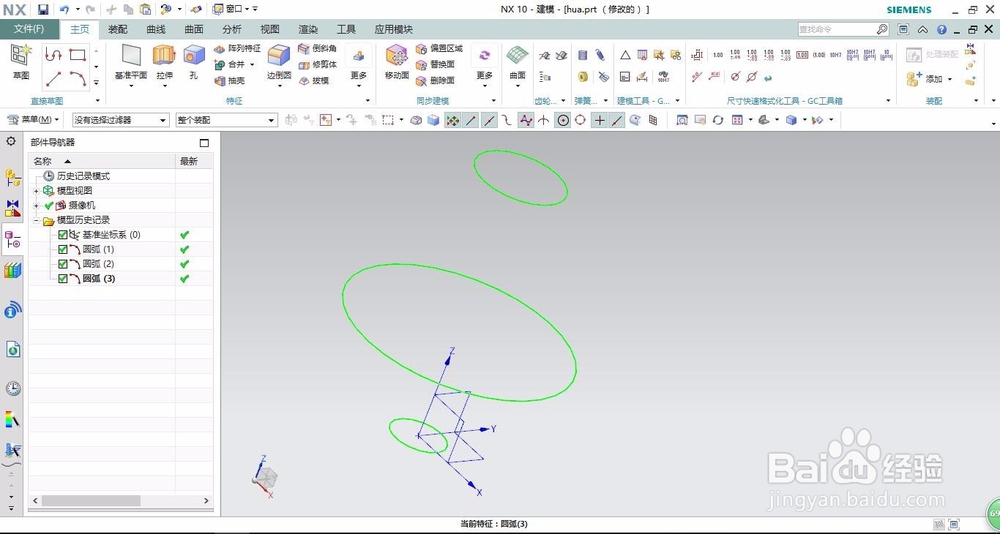Toggle the snap-to-arc-center circle icon

click(x=562, y=120)
